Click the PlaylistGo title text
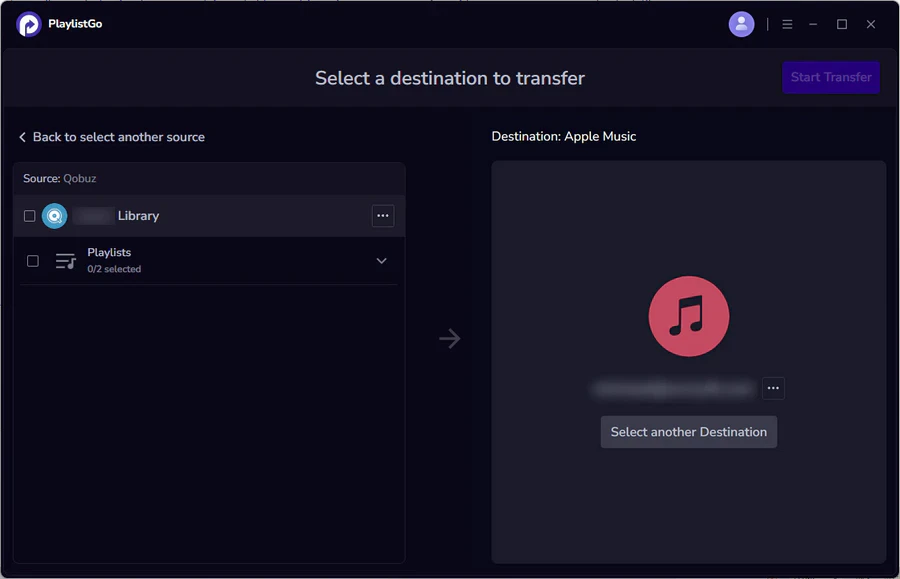900x579 pixels. click(x=75, y=24)
